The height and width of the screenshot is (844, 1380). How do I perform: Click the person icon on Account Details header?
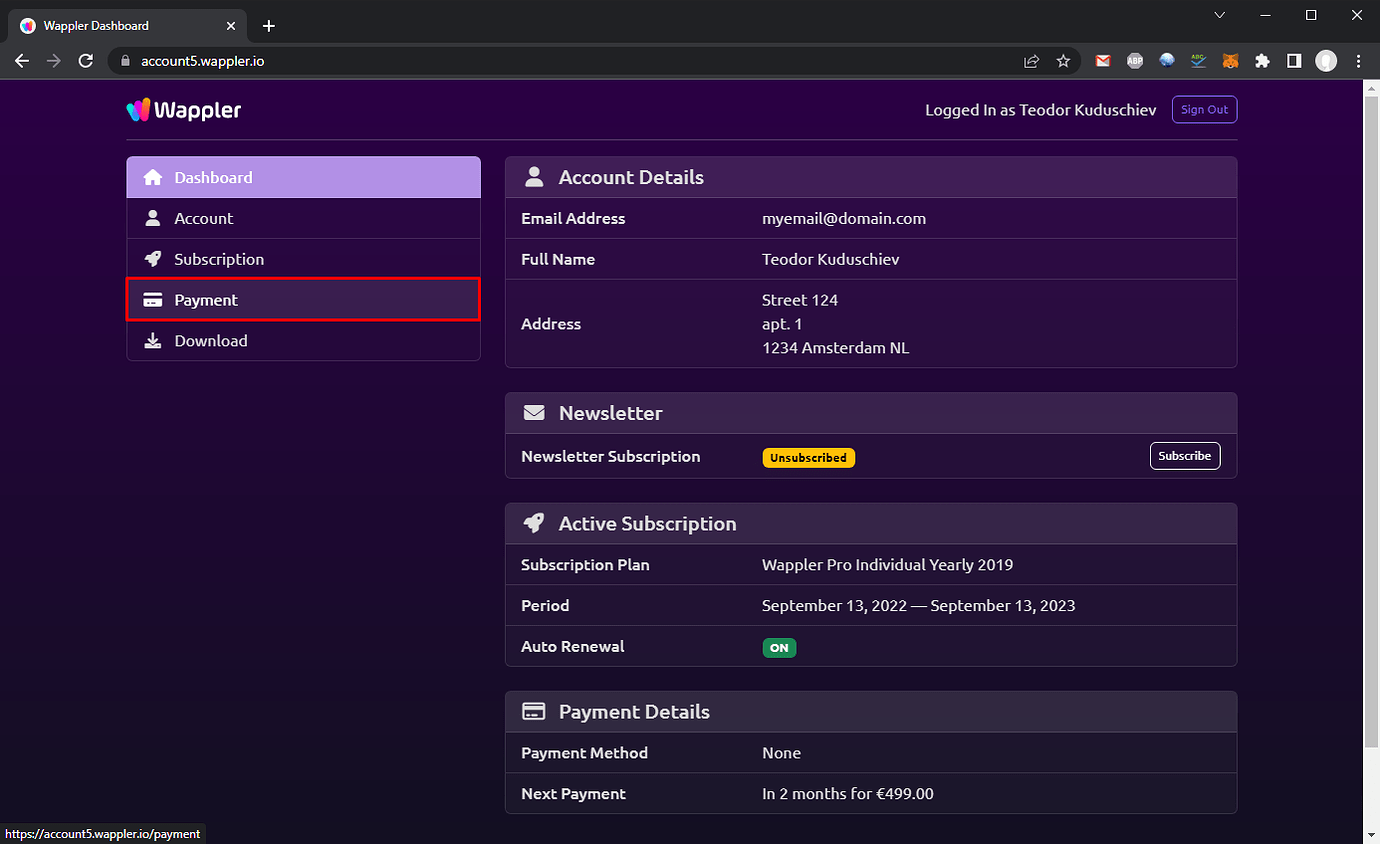[533, 176]
